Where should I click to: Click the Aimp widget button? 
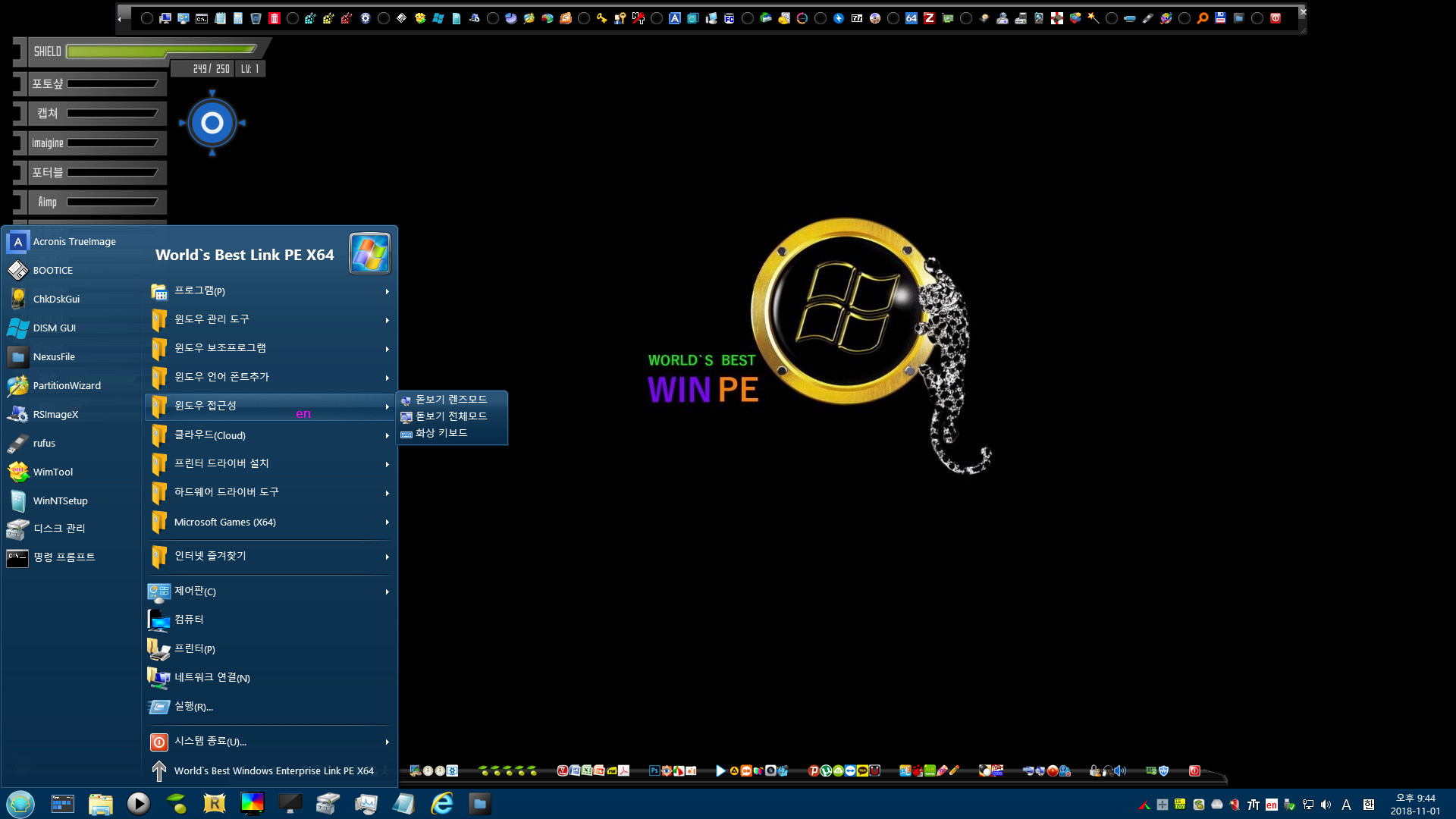click(x=96, y=202)
